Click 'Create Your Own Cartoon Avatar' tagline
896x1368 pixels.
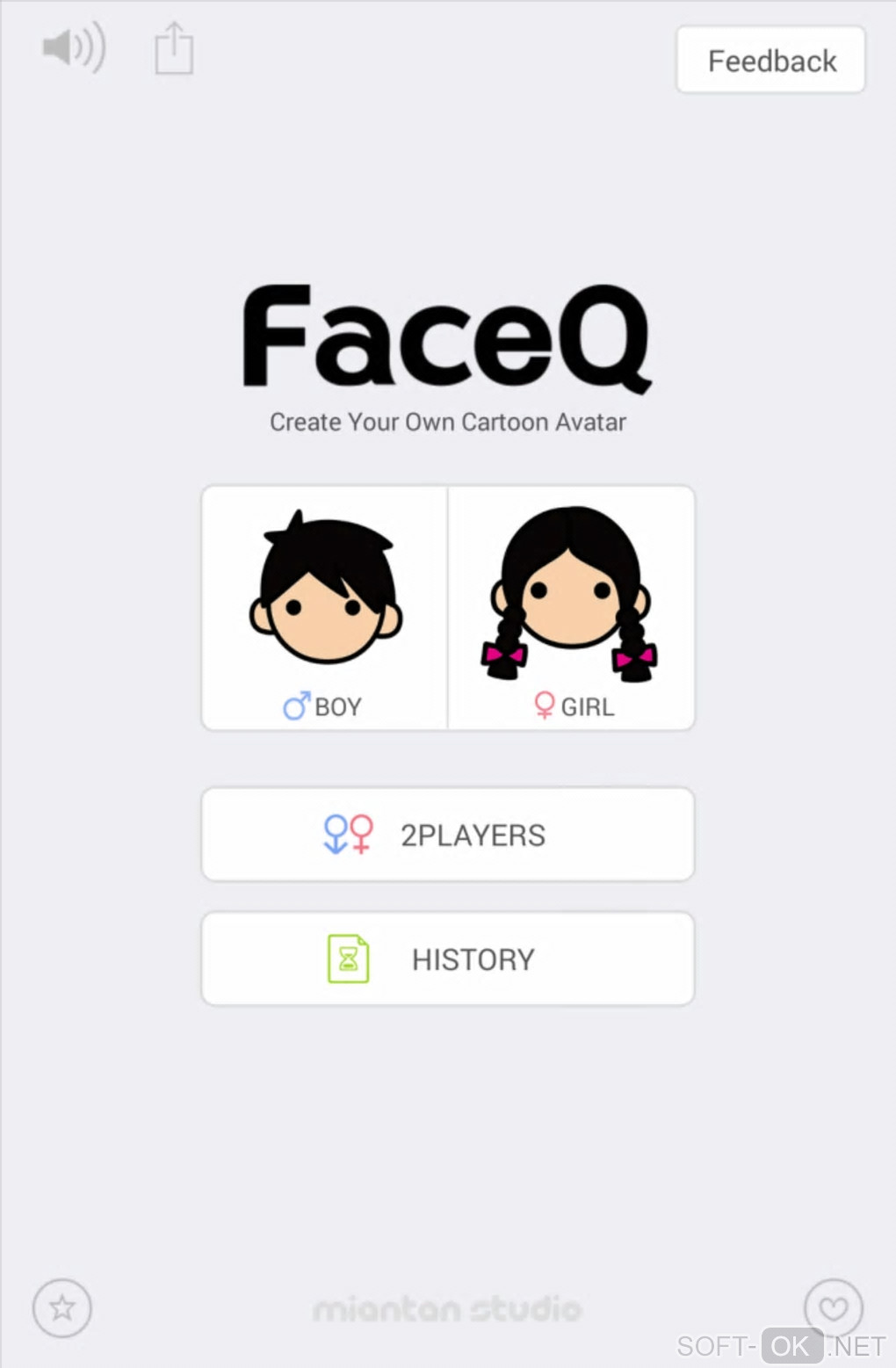pyautogui.click(x=447, y=422)
